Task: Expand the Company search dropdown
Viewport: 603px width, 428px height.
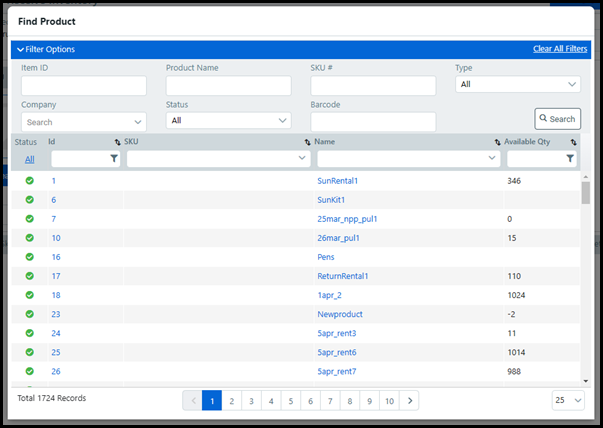Action: (x=83, y=122)
